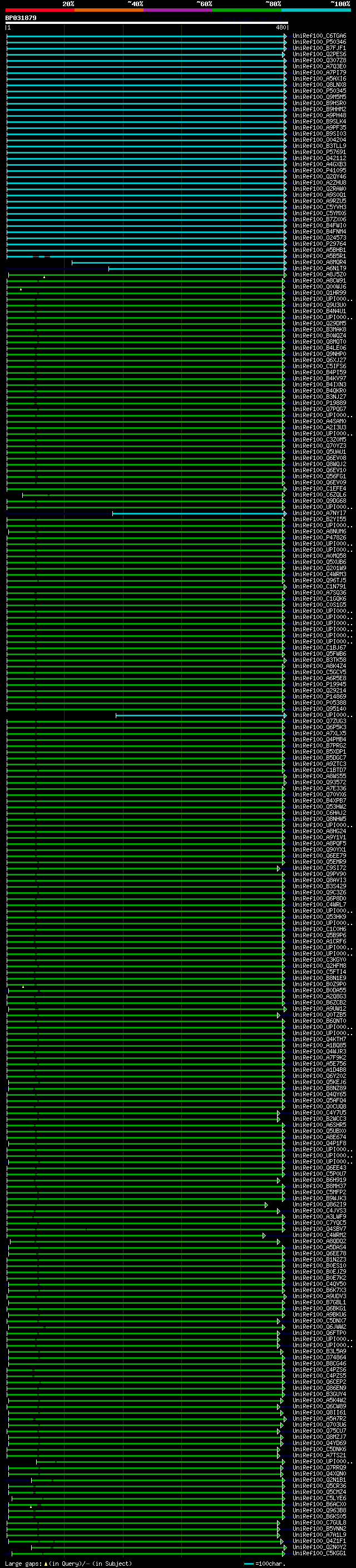Viewport: 356px width, 1568px height.
Task: Select hit label UniRef100_C1BJ67
Action: click(x=319, y=647)
